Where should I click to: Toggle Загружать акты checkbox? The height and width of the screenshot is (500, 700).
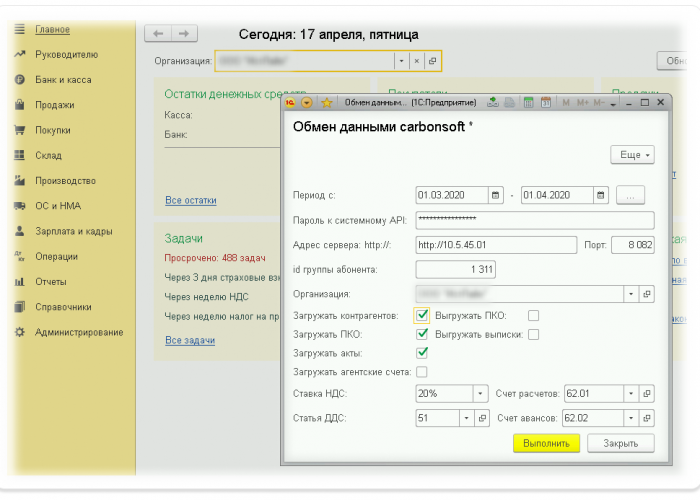point(422,353)
